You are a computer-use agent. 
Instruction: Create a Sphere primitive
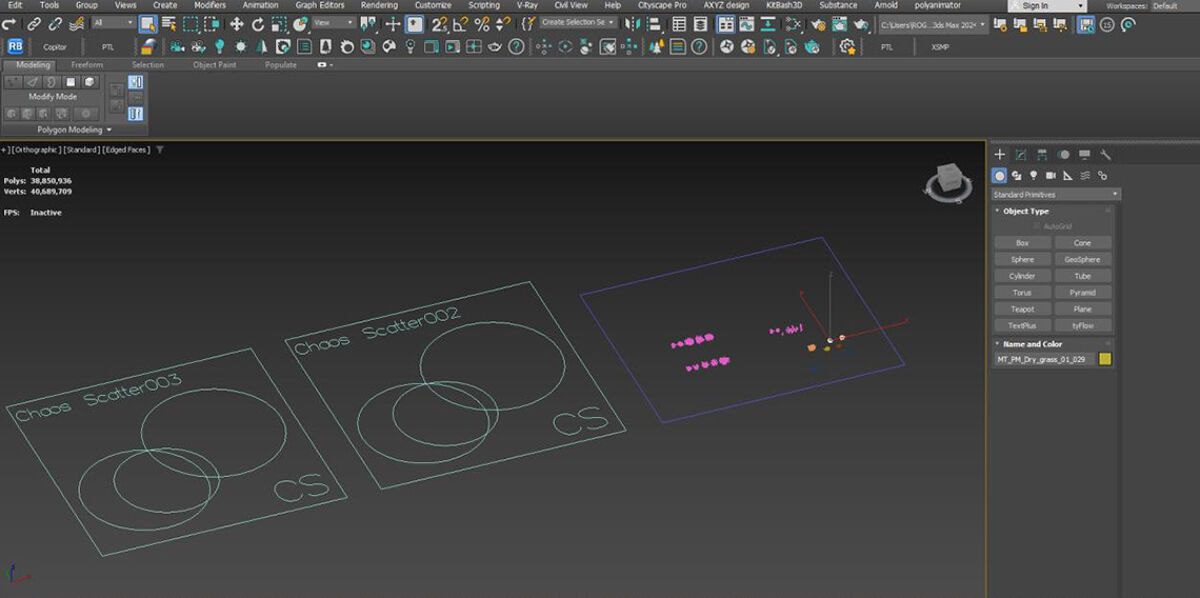click(x=1022, y=259)
